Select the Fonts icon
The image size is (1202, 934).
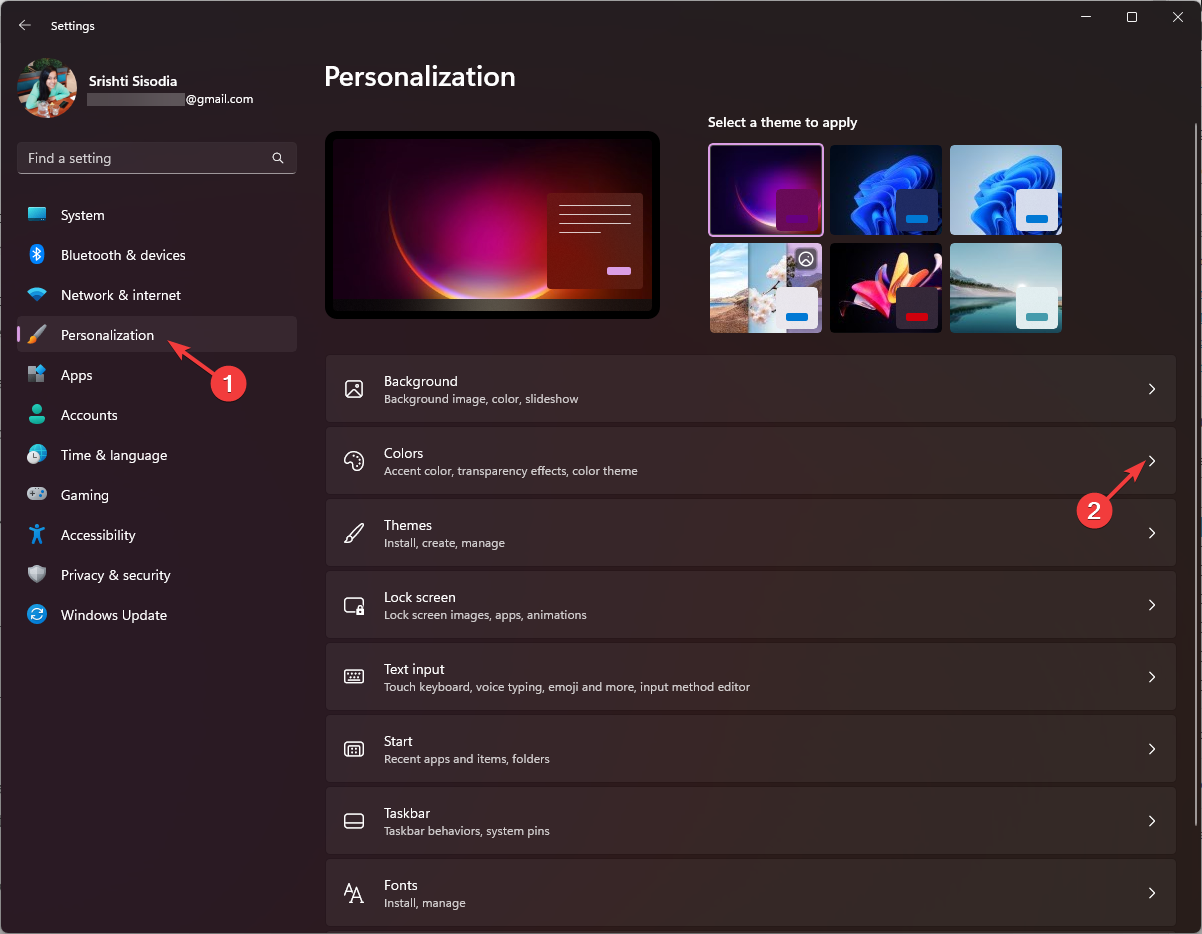(353, 893)
